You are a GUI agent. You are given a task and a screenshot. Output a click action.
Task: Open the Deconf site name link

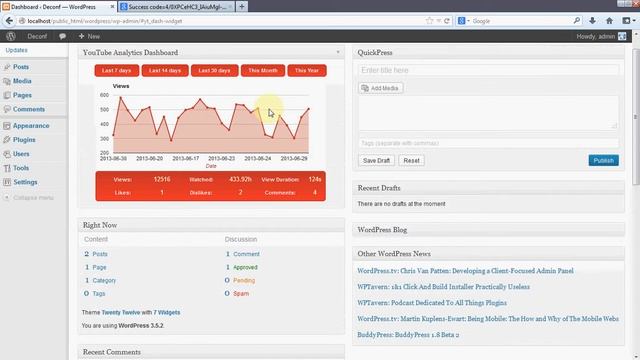[37, 36]
